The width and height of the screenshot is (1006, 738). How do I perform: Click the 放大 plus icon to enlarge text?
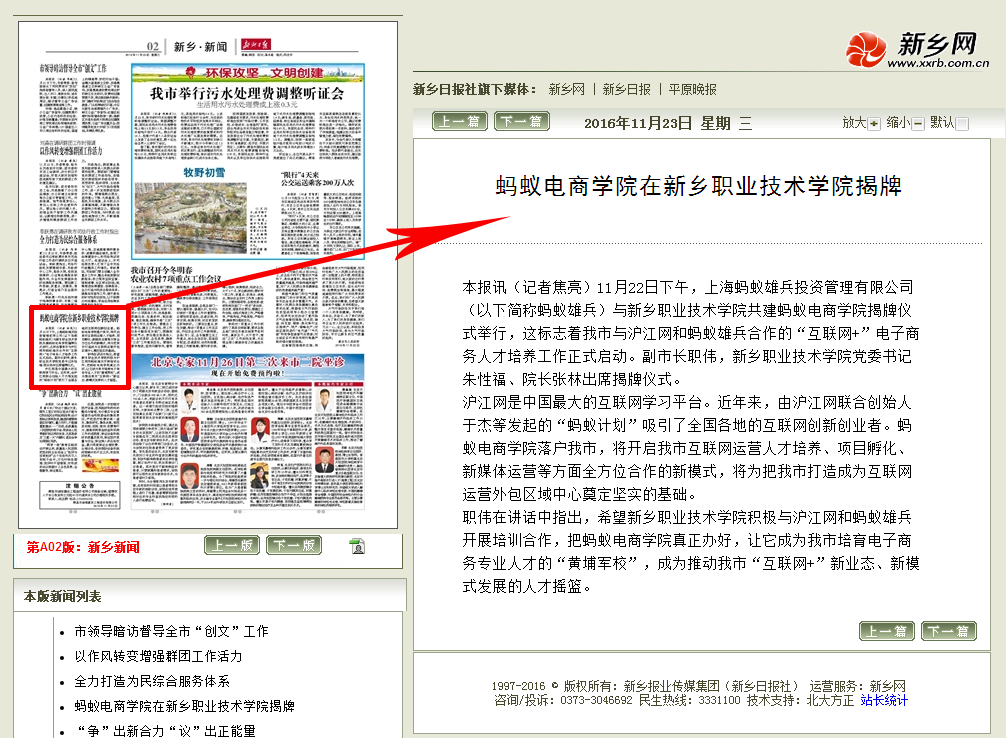874,123
